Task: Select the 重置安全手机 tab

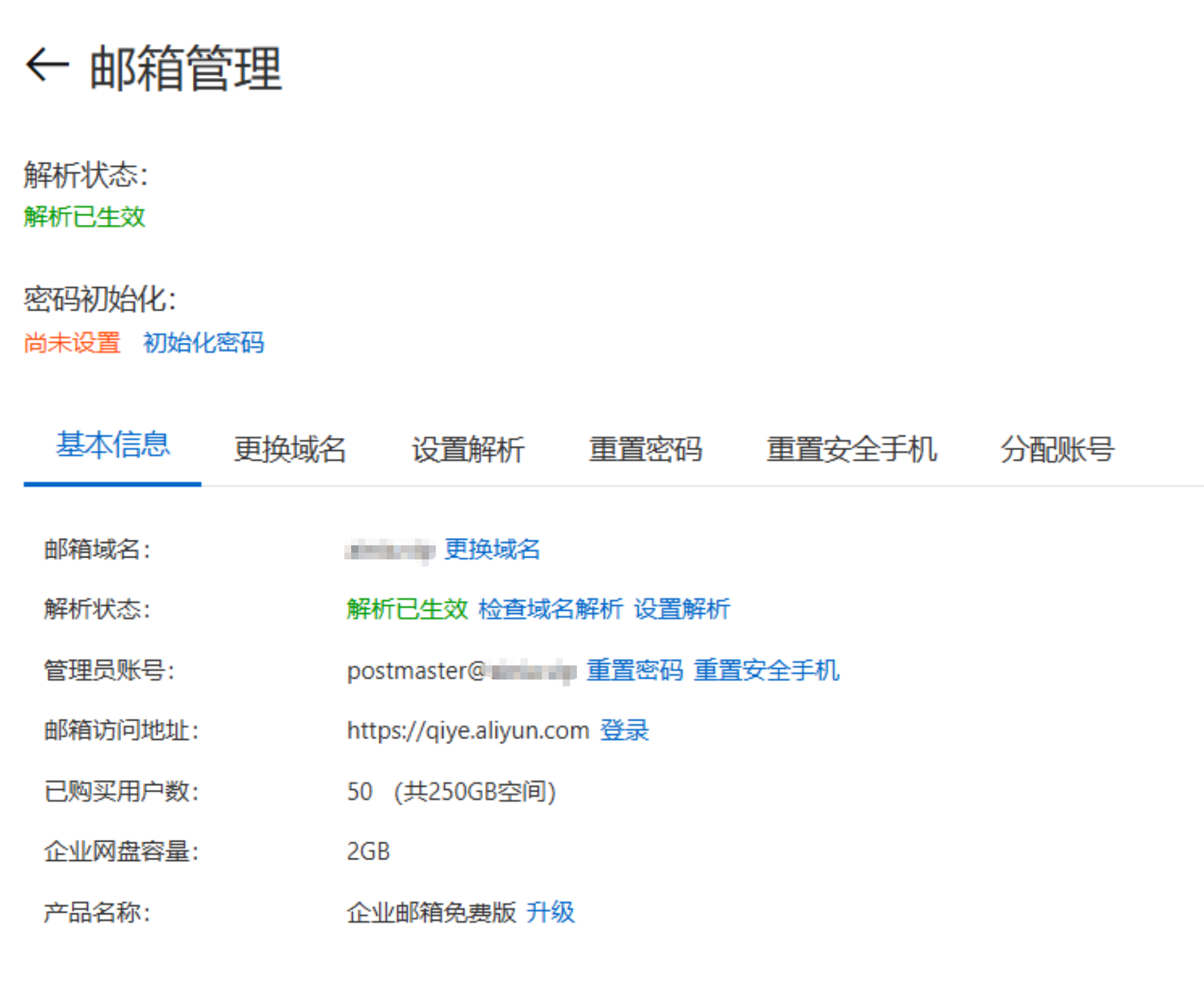Action: coord(852,449)
